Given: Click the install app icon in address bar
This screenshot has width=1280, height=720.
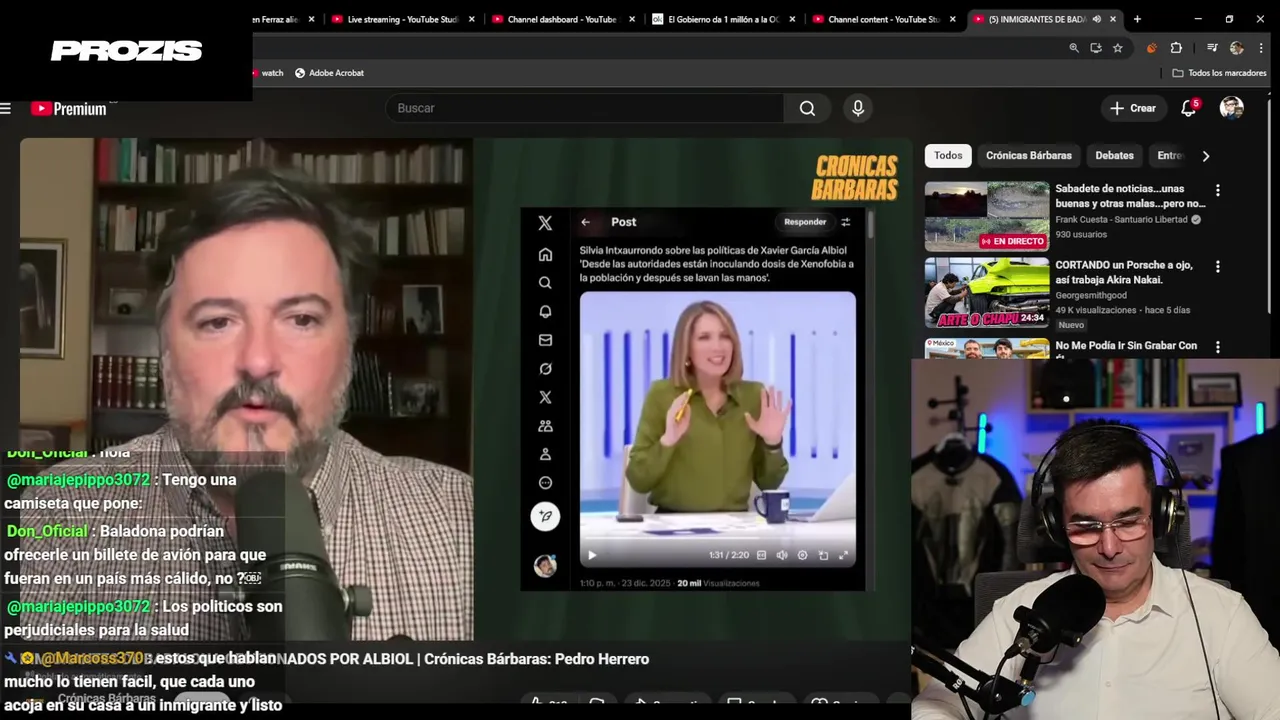Looking at the screenshot, I should [x=1096, y=48].
